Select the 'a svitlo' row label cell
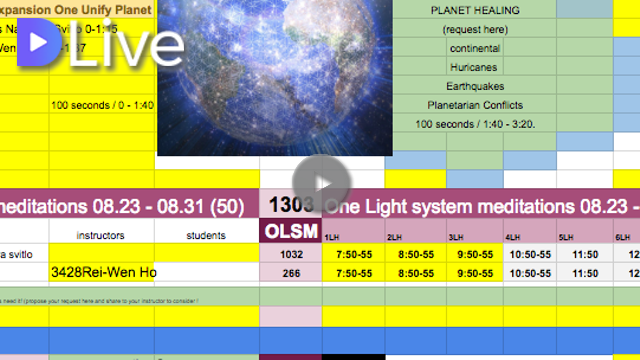This screenshot has height=360, width=640. coord(24,254)
